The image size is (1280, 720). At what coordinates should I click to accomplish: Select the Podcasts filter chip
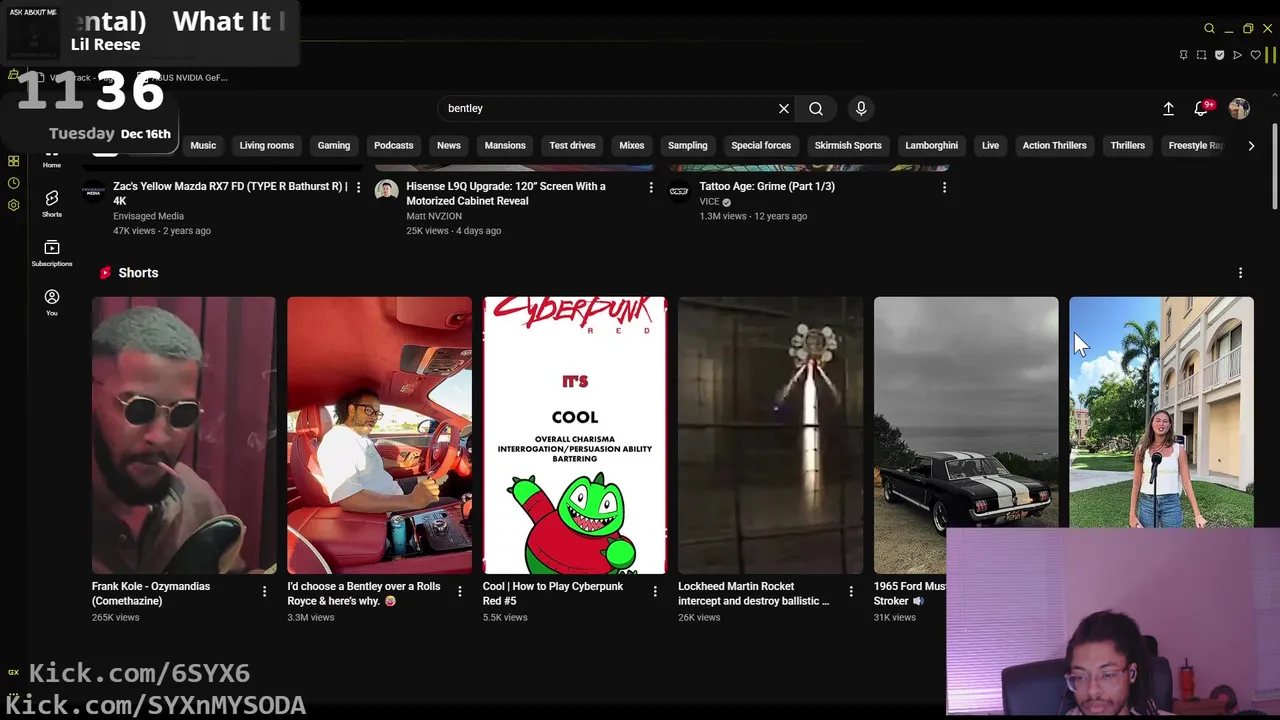click(393, 145)
